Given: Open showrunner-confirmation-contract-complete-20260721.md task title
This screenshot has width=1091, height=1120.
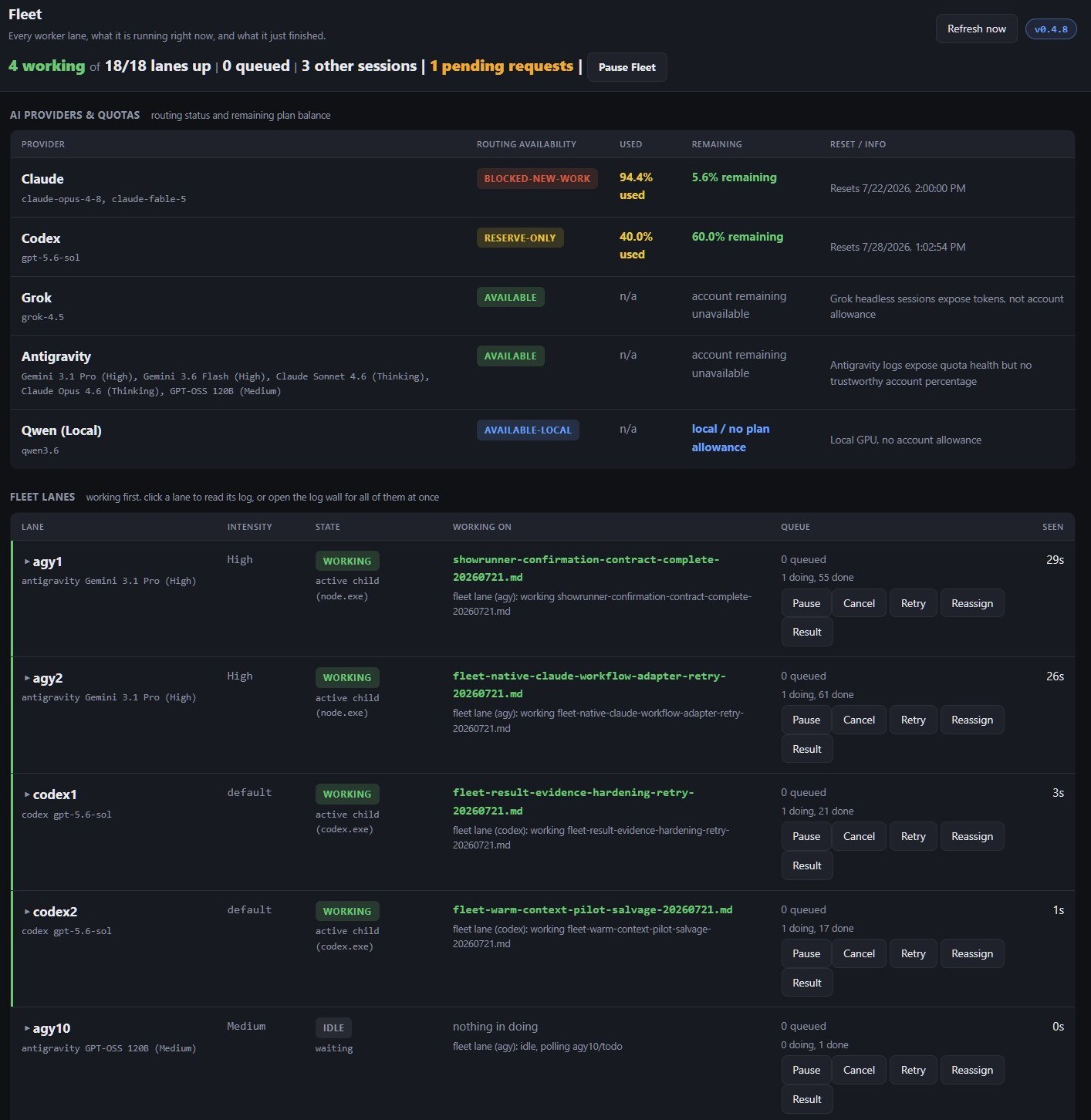Looking at the screenshot, I should (x=586, y=568).
